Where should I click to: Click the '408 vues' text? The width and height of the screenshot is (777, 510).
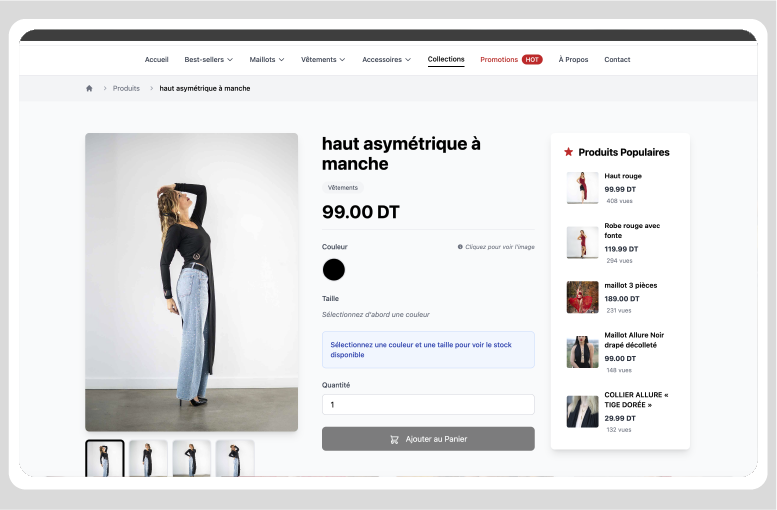click(619, 201)
